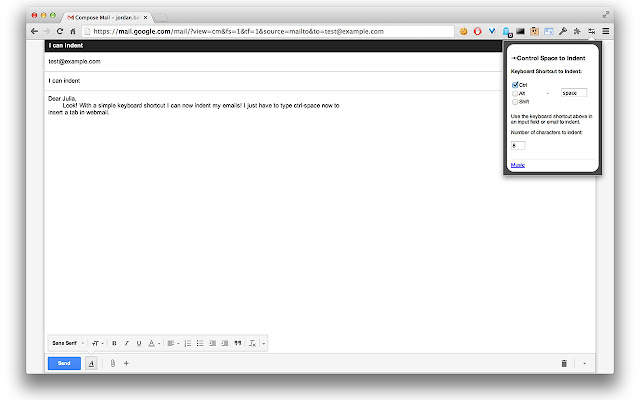Open the browser home page

click(73, 31)
